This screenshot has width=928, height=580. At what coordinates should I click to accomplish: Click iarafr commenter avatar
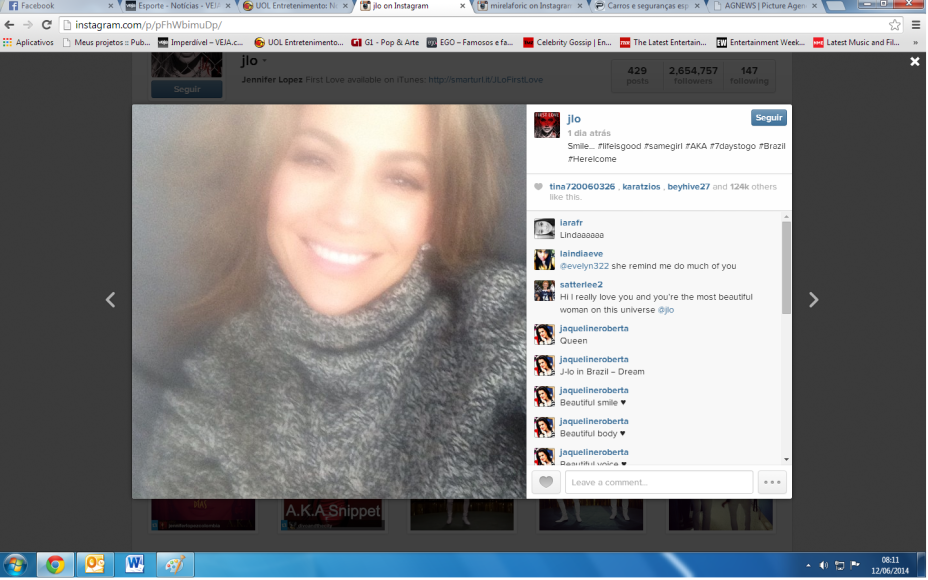(544, 228)
